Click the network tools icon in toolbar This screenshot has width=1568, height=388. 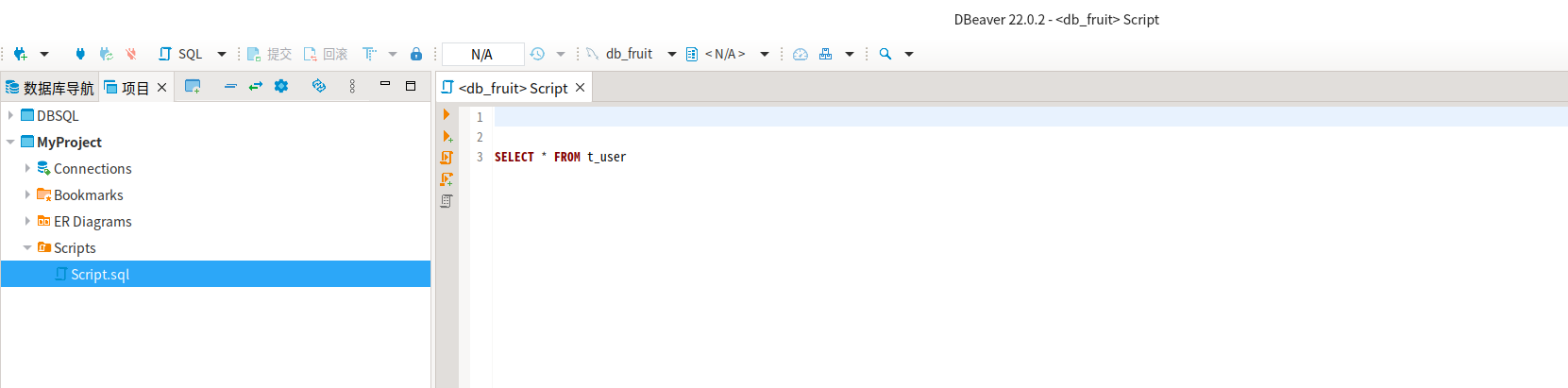(x=826, y=54)
